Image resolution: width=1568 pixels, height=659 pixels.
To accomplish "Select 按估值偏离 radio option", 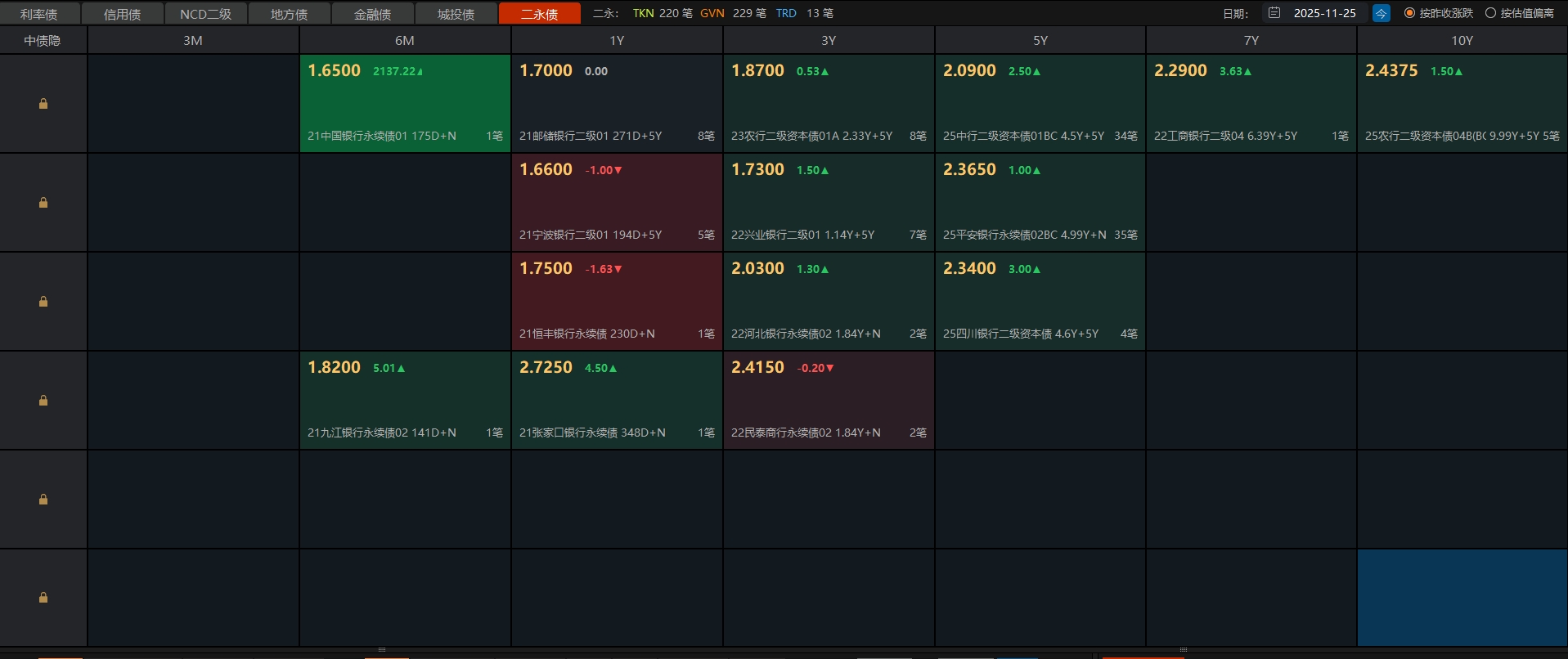I will point(1520,13).
